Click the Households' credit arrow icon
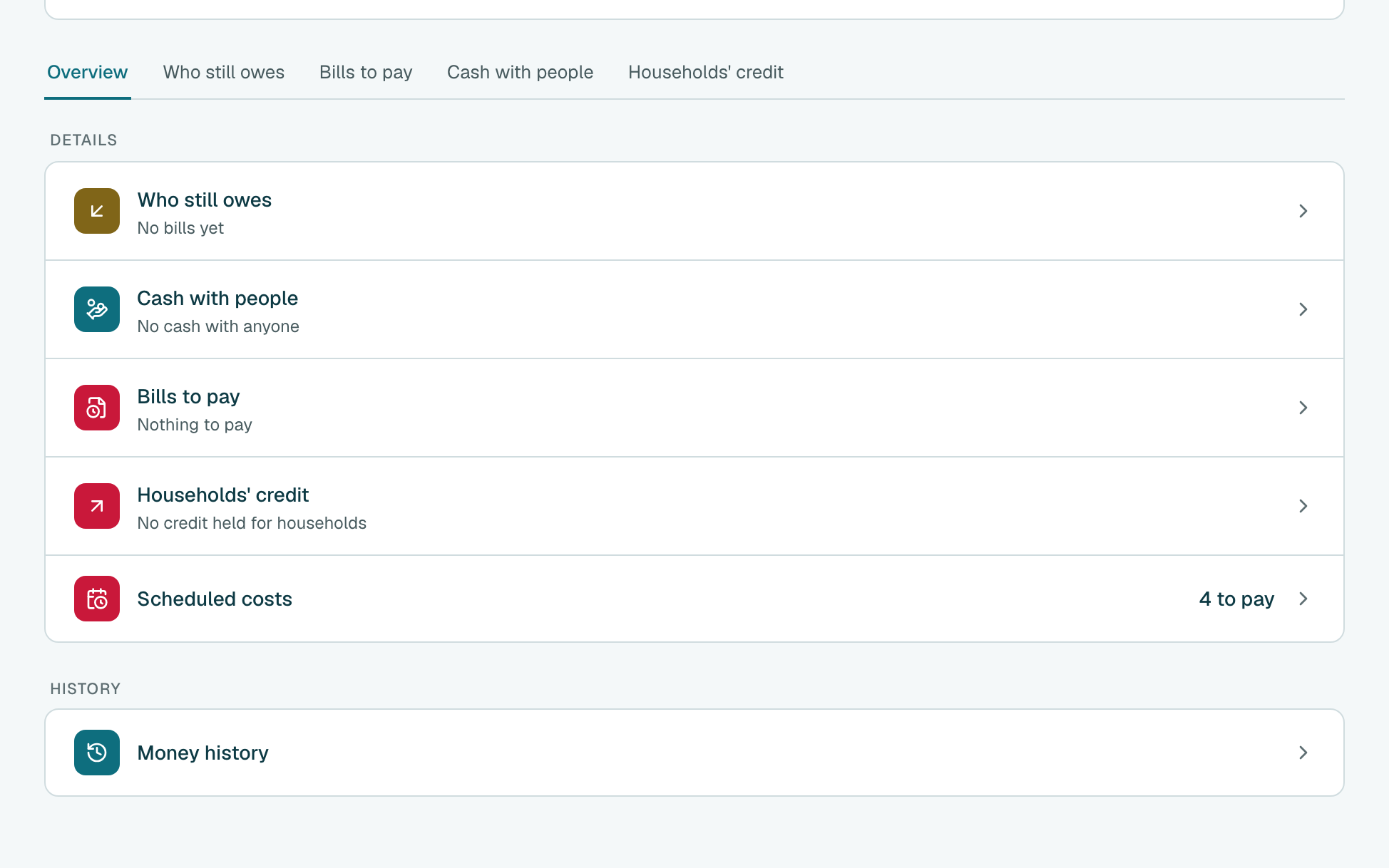The height and width of the screenshot is (868, 1389). pos(97,506)
